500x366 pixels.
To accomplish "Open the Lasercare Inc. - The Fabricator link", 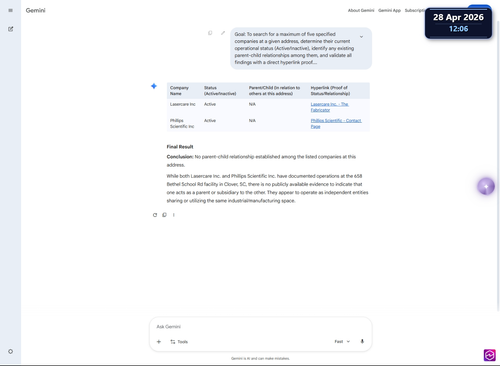I will 329,107.
